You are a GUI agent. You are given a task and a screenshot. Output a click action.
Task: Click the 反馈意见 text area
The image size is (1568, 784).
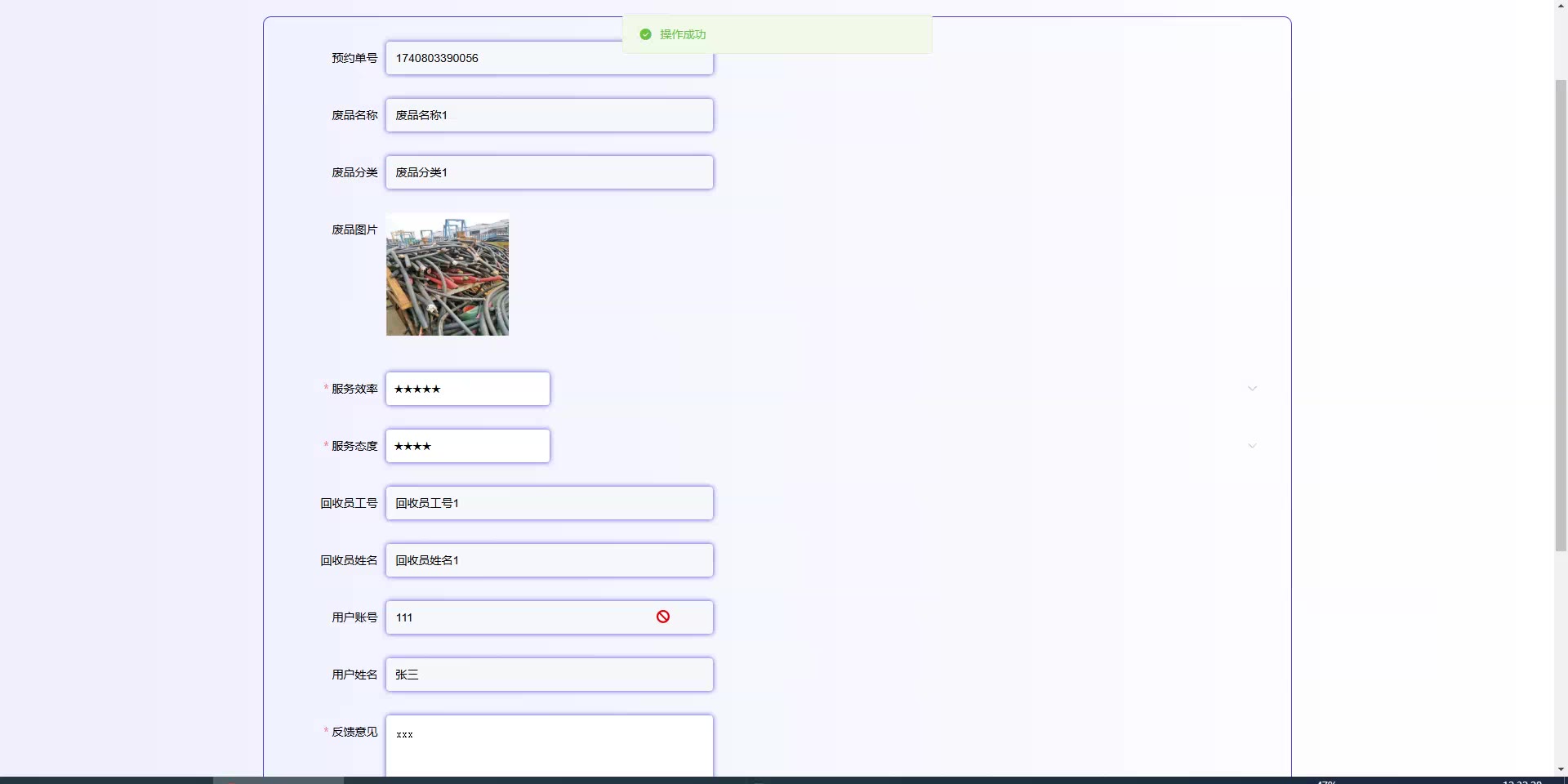(549, 746)
